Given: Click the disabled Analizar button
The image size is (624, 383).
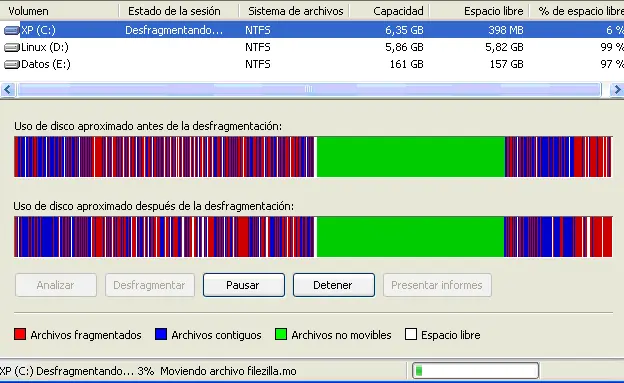Looking at the screenshot, I should (x=56, y=285).
